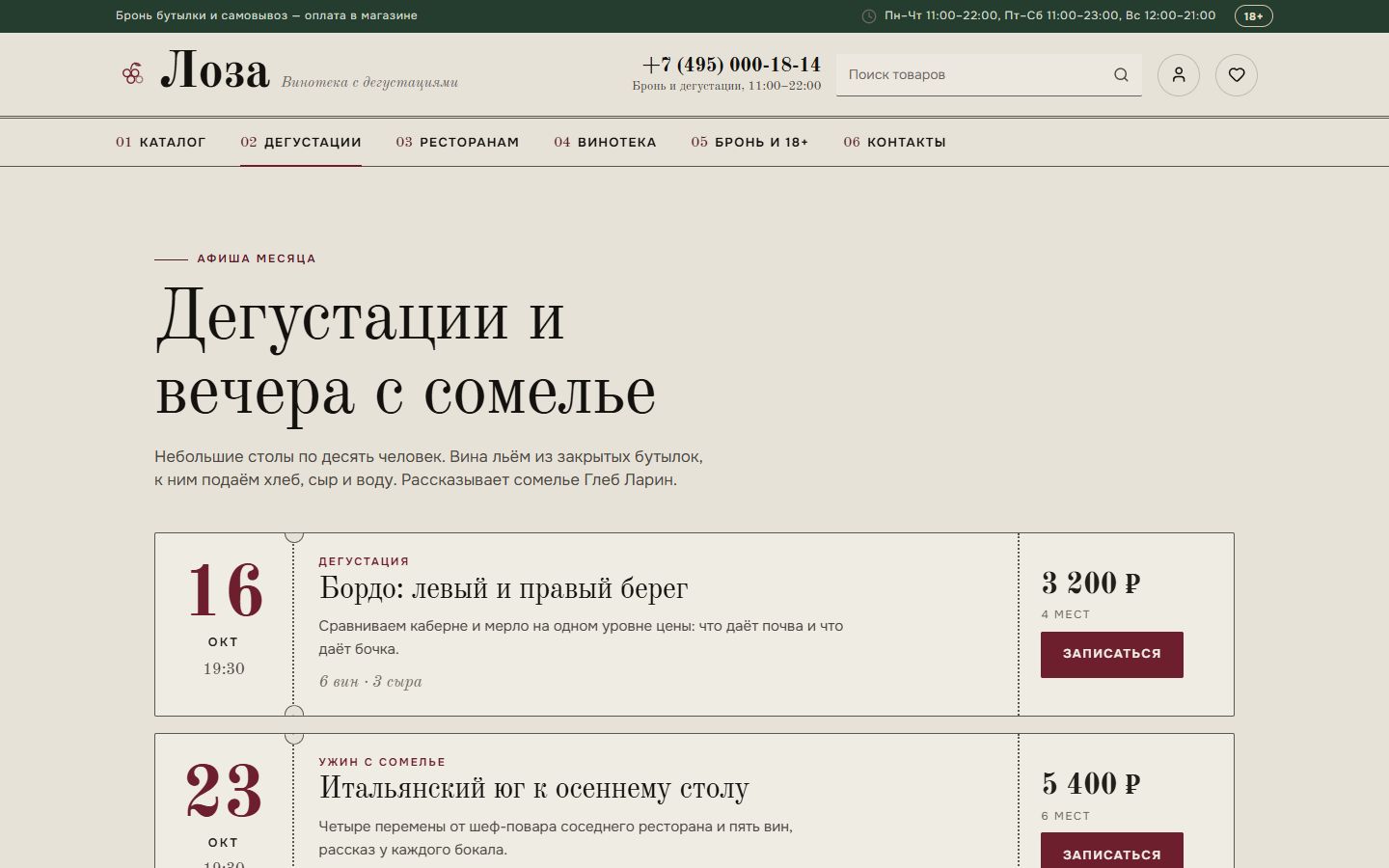Click Записаться for the Бордо tasting
Viewport: 1389px width, 868px height.
[x=1112, y=655]
